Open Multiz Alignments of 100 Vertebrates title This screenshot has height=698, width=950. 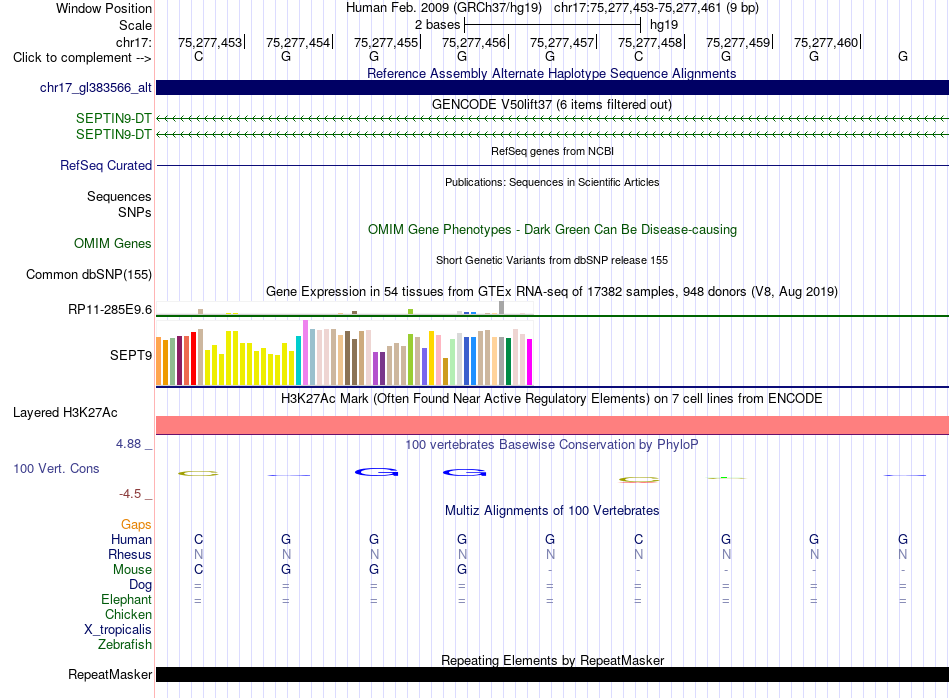pyautogui.click(x=552, y=511)
